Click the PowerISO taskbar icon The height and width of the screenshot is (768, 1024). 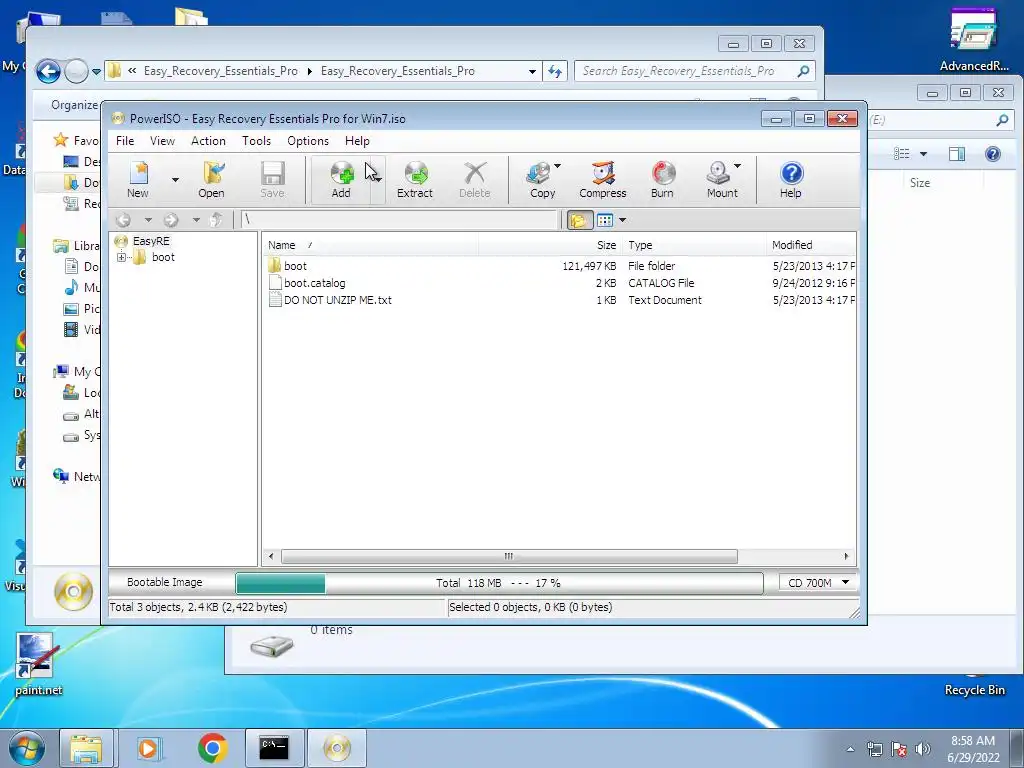click(x=337, y=748)
